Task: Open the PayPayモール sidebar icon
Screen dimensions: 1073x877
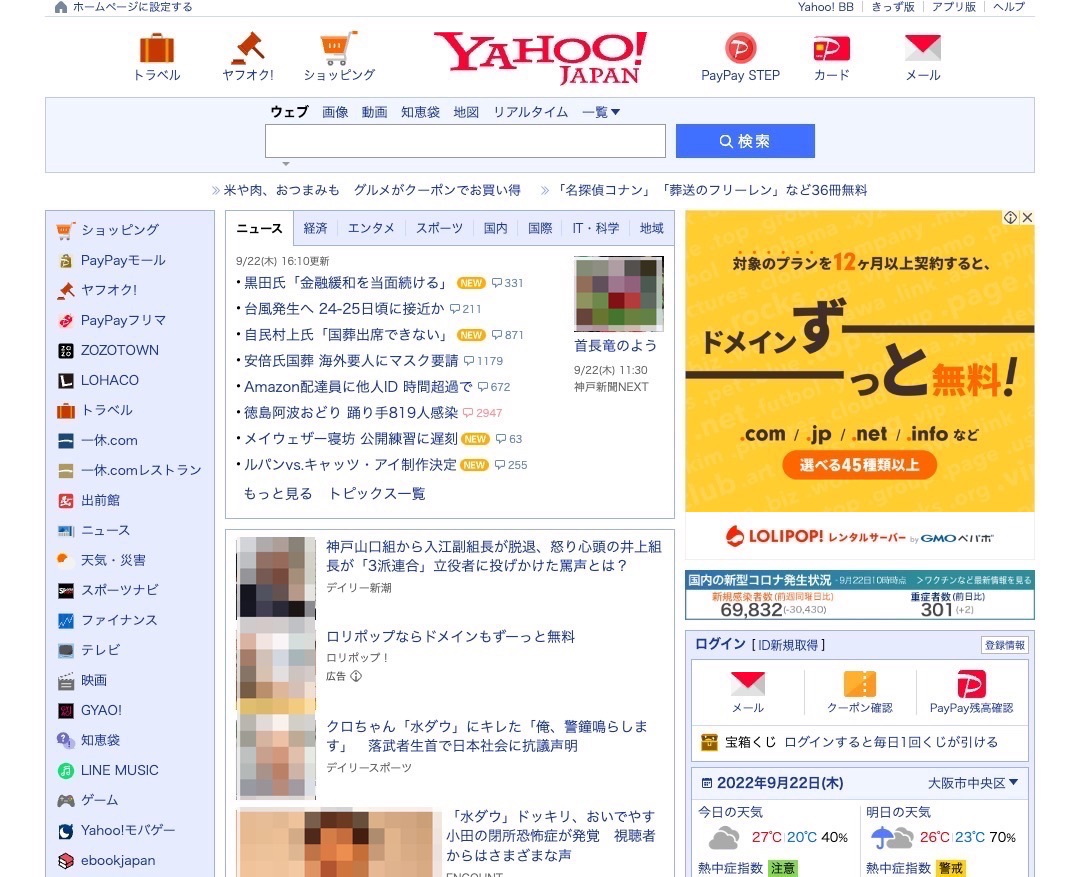Action: 66,261
